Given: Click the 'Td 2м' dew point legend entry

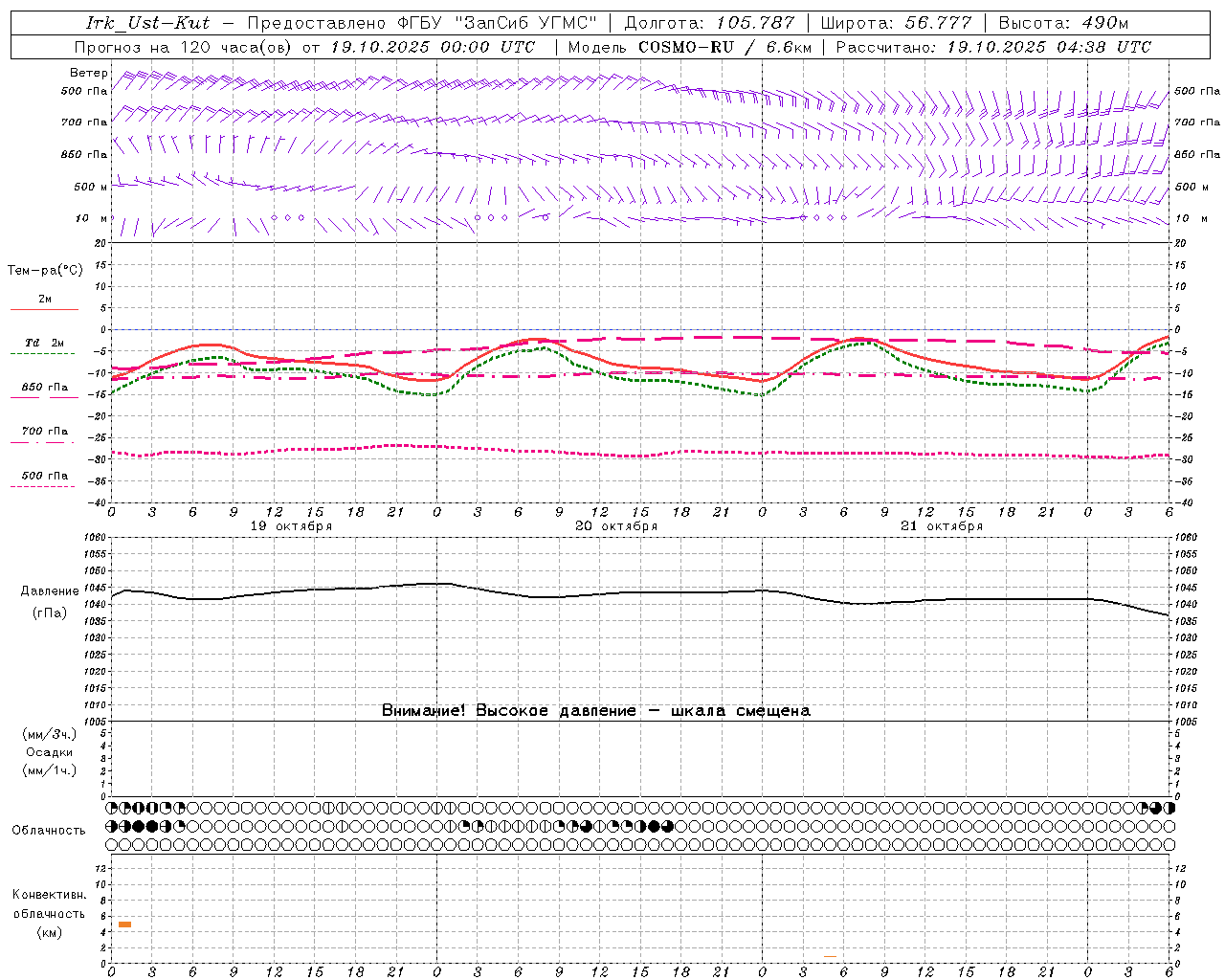Looking at the screenshot, I should pos(45,343).
